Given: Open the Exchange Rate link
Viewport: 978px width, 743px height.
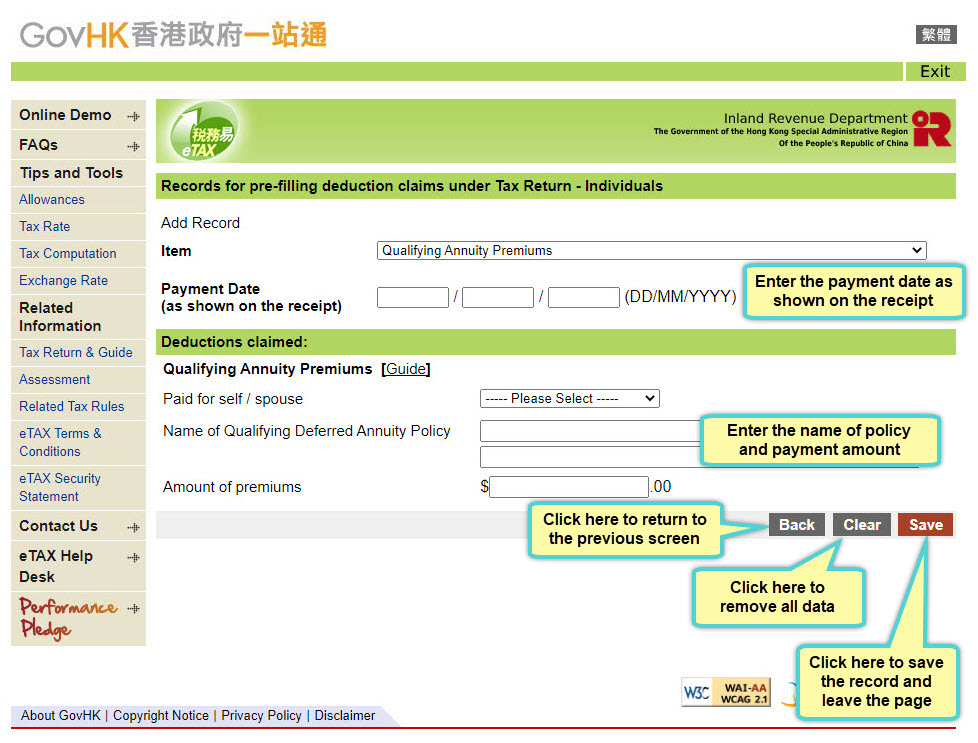Looking at the screenshot, I should click(x=63, y=280).
